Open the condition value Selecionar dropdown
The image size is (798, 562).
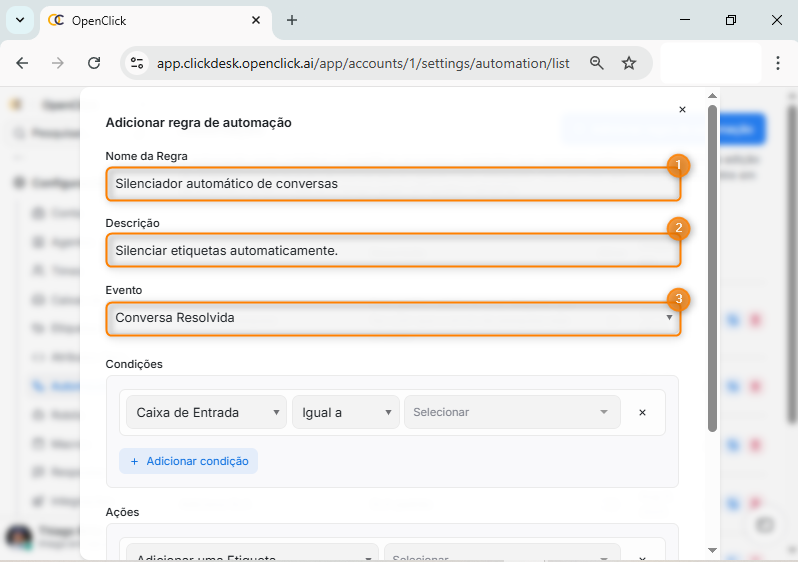click(x=511, y=412)
